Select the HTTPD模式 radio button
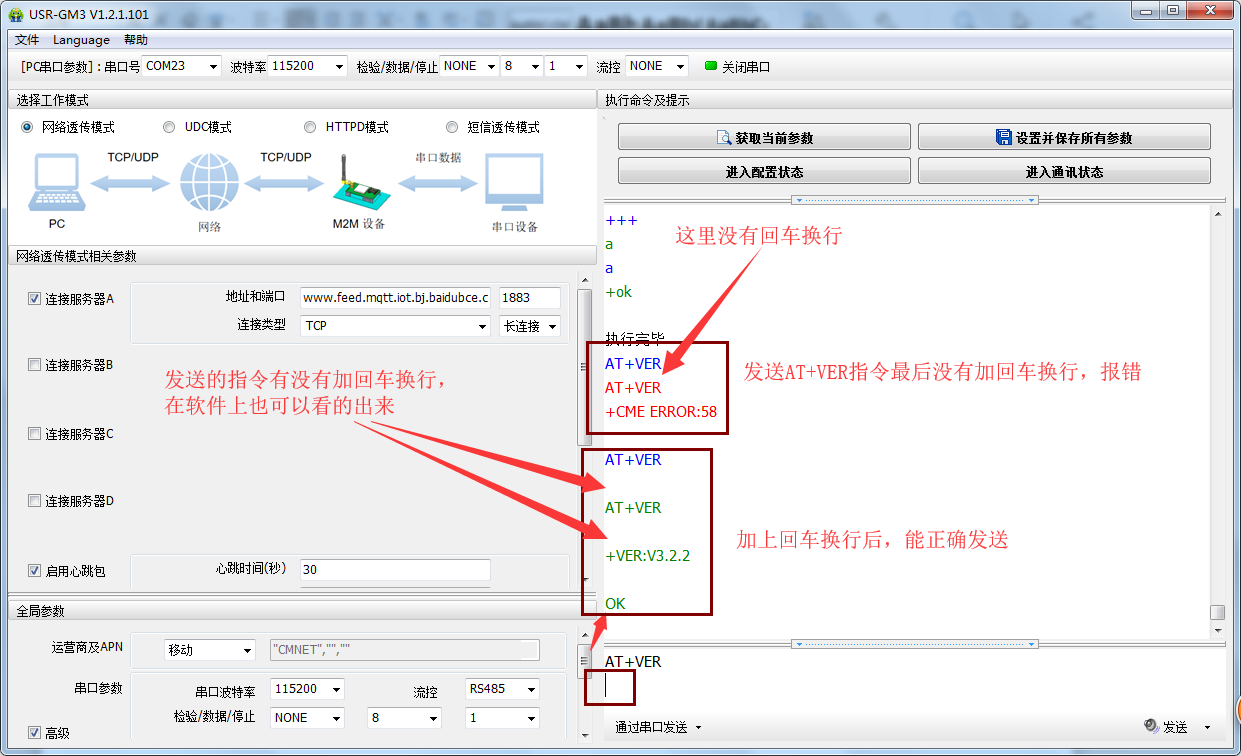Screen dimensions: 1241x756 tap(310, 127)
